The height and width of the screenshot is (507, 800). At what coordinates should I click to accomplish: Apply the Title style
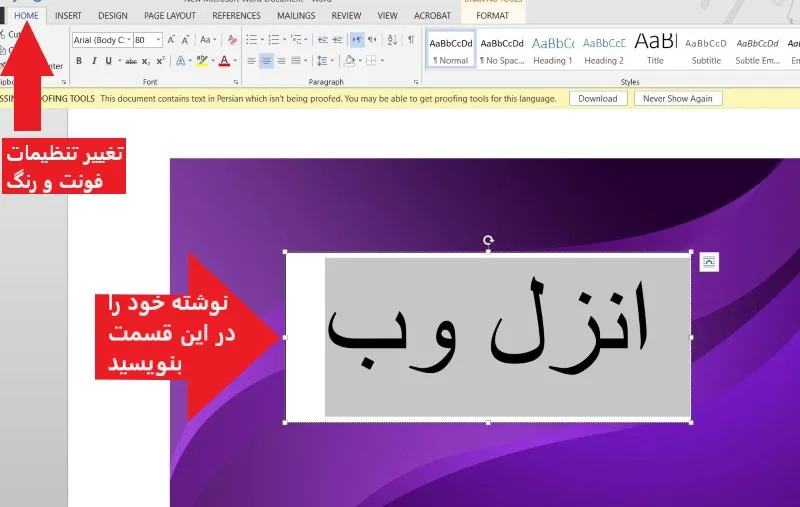(655, 49)
